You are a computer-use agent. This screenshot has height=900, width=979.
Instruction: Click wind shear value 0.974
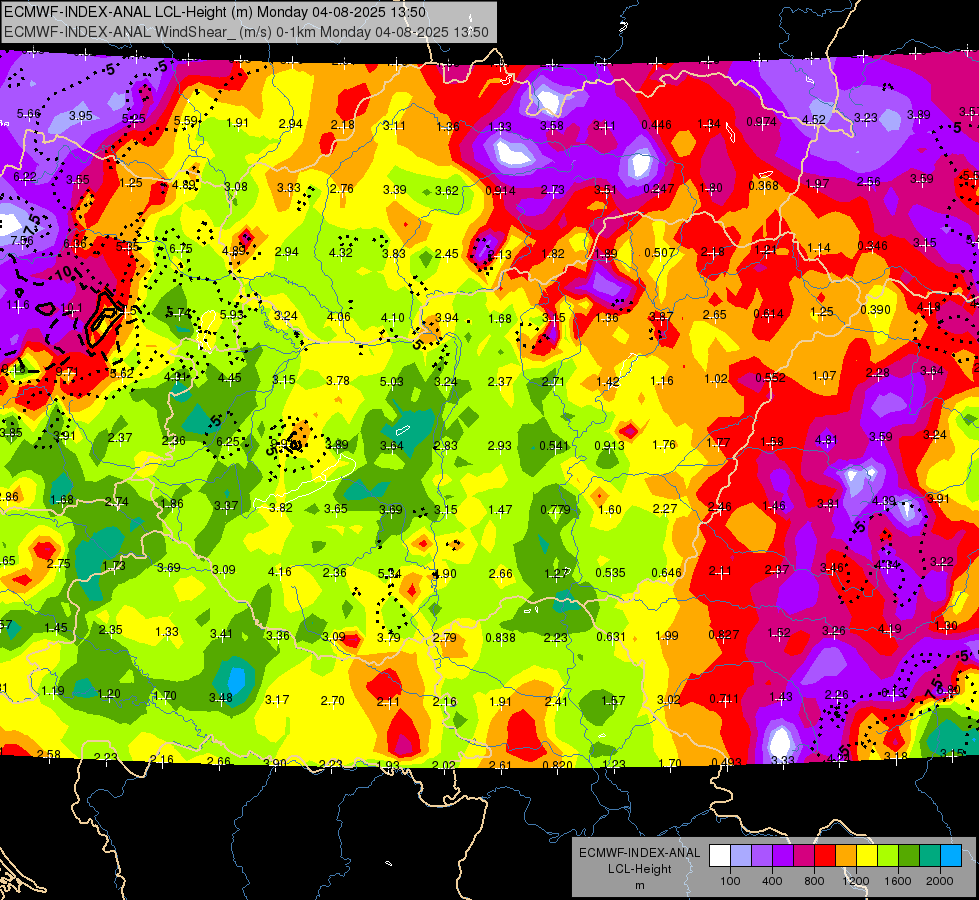761,122
